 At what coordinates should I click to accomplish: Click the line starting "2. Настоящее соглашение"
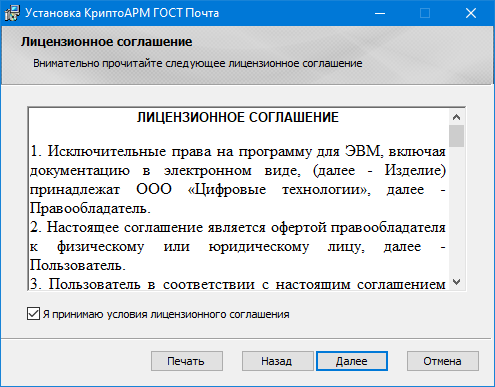pyautogui.click(x=238, y=228)
